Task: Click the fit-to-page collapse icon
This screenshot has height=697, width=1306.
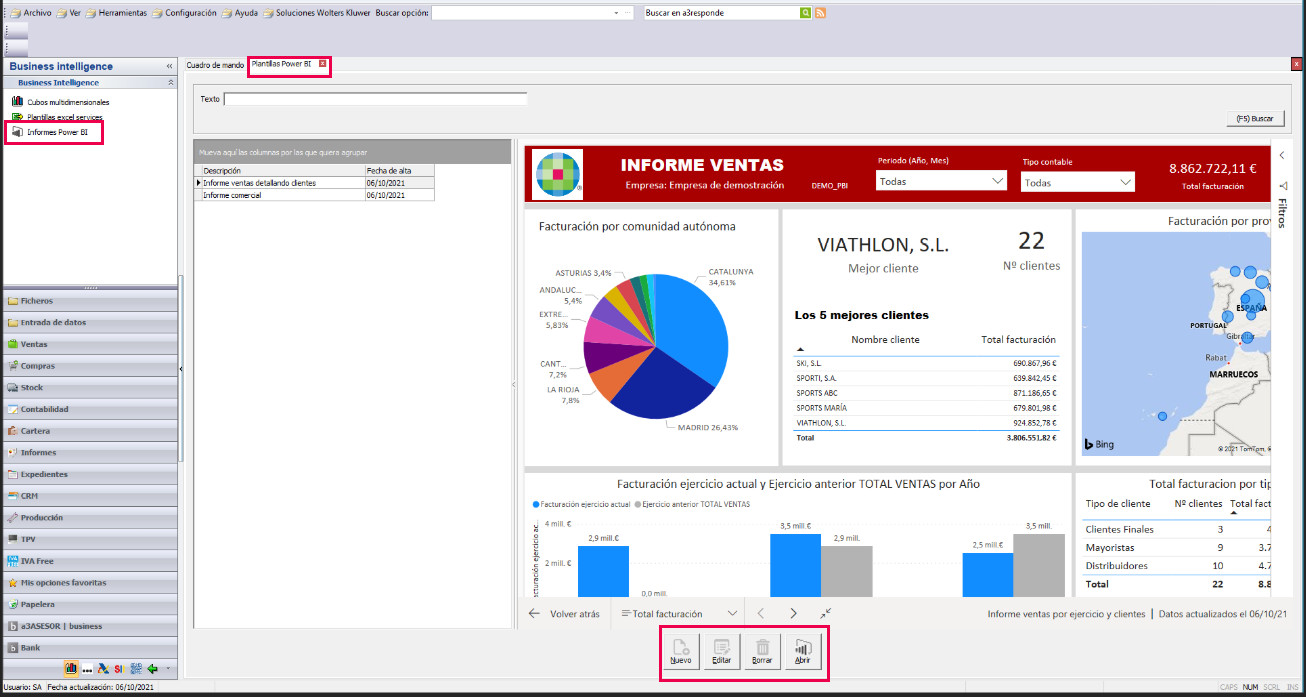Action: tap(825, 613)
